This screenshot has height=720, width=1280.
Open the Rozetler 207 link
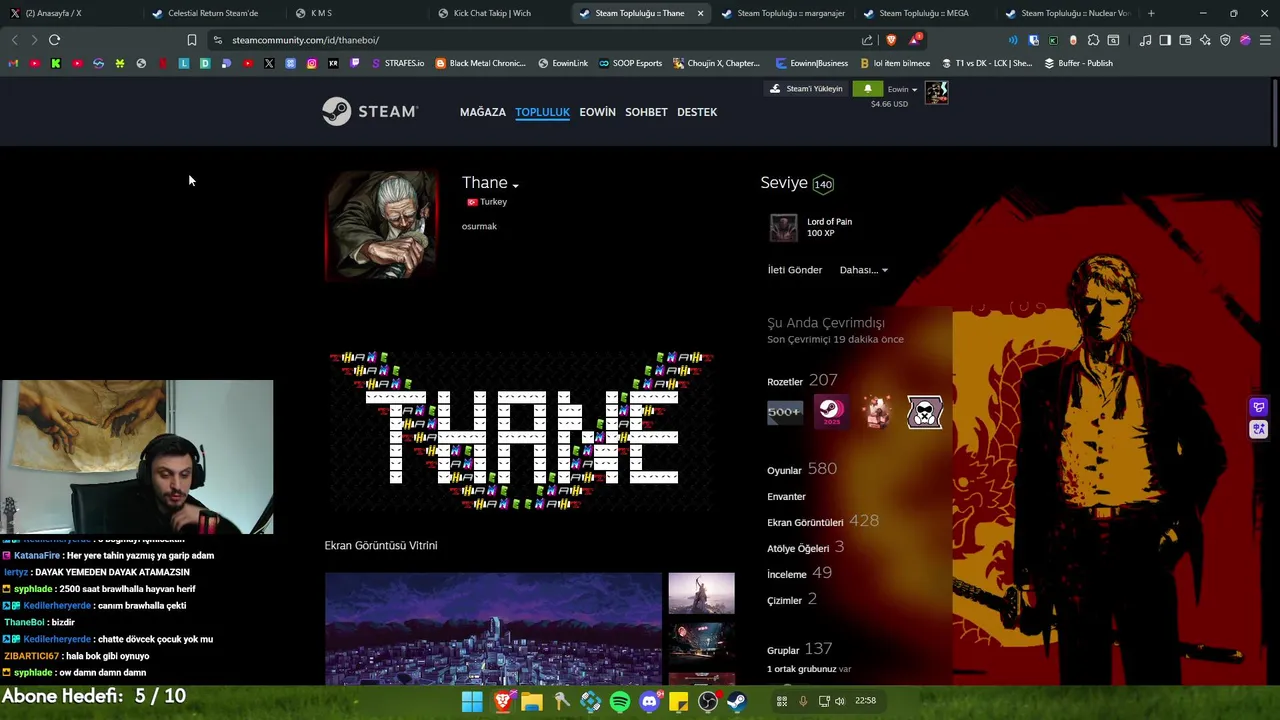click(802, 381)
